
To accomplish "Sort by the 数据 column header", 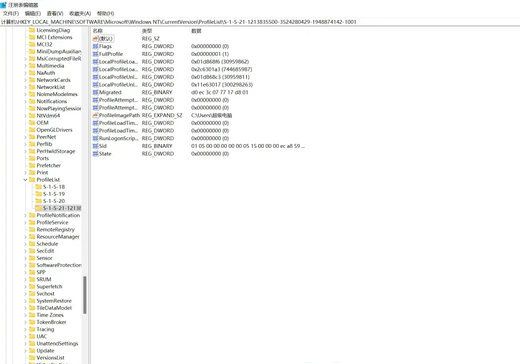I will click(x=196, y=31).
